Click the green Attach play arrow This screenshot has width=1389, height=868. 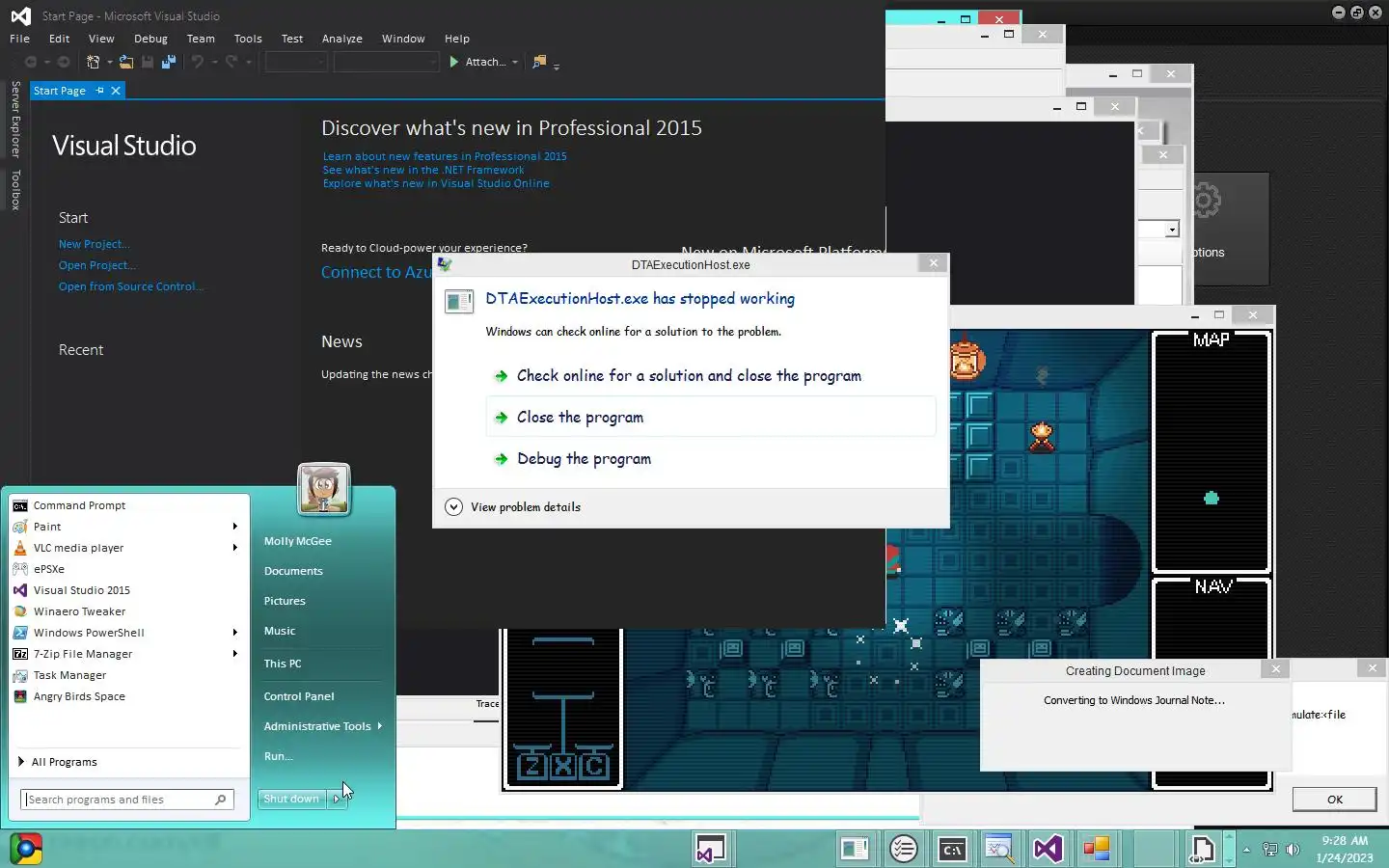tap(454, 62)
